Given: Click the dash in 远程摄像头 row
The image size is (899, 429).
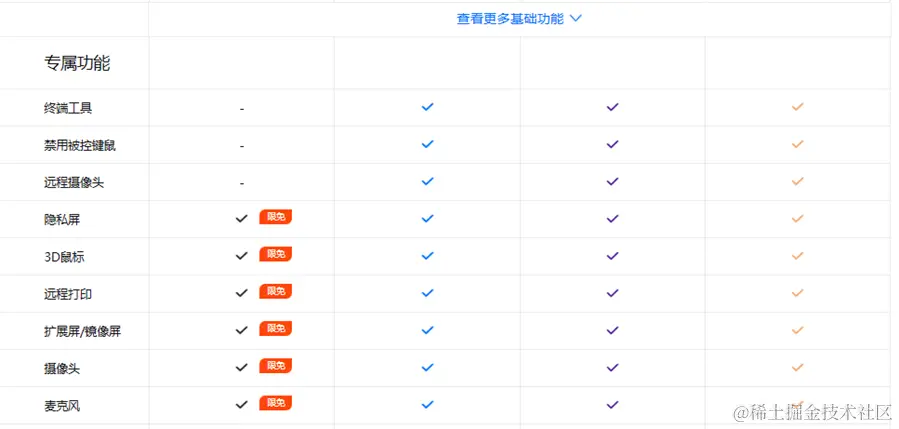Looking at the screenshot, I should tap(242, 184).
